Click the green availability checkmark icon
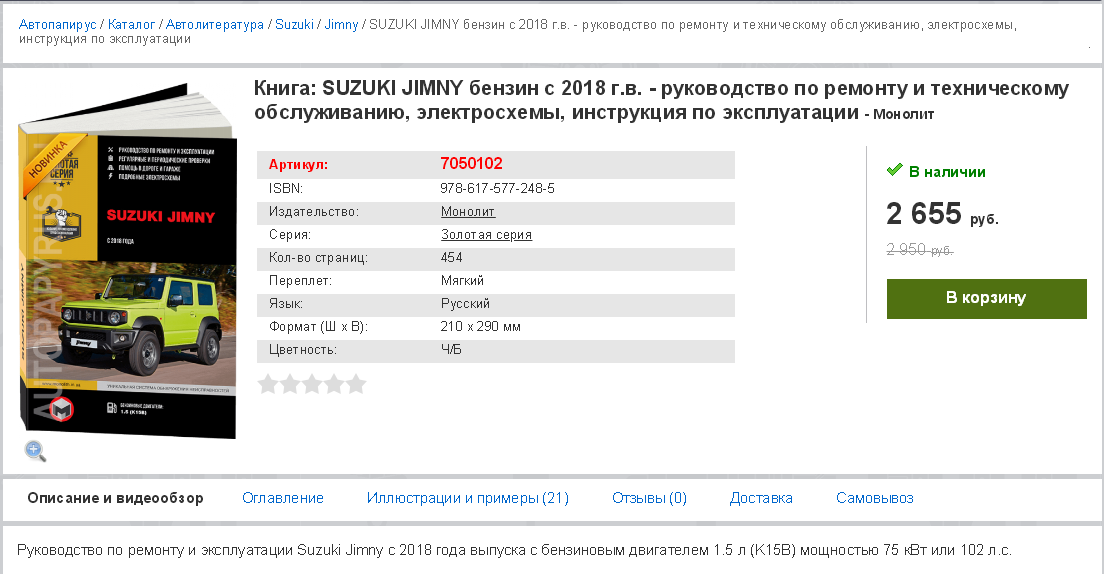This screenshot has width=1104, height=574. [x=894, y=170]
